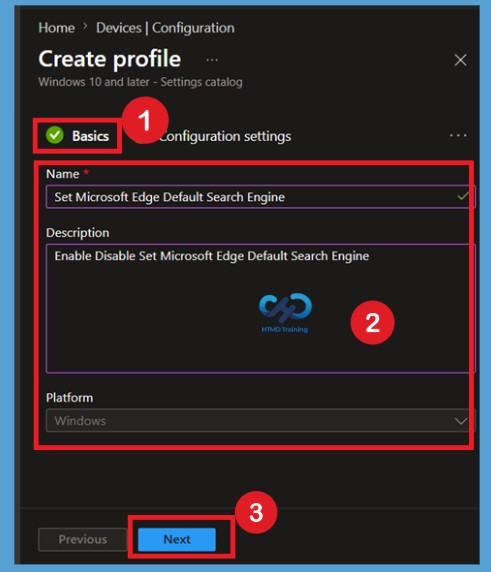This screenshot has width=491, height=572.
Task: Show more wizard steps with the ellipsis
Action: (x=458, y=135)
